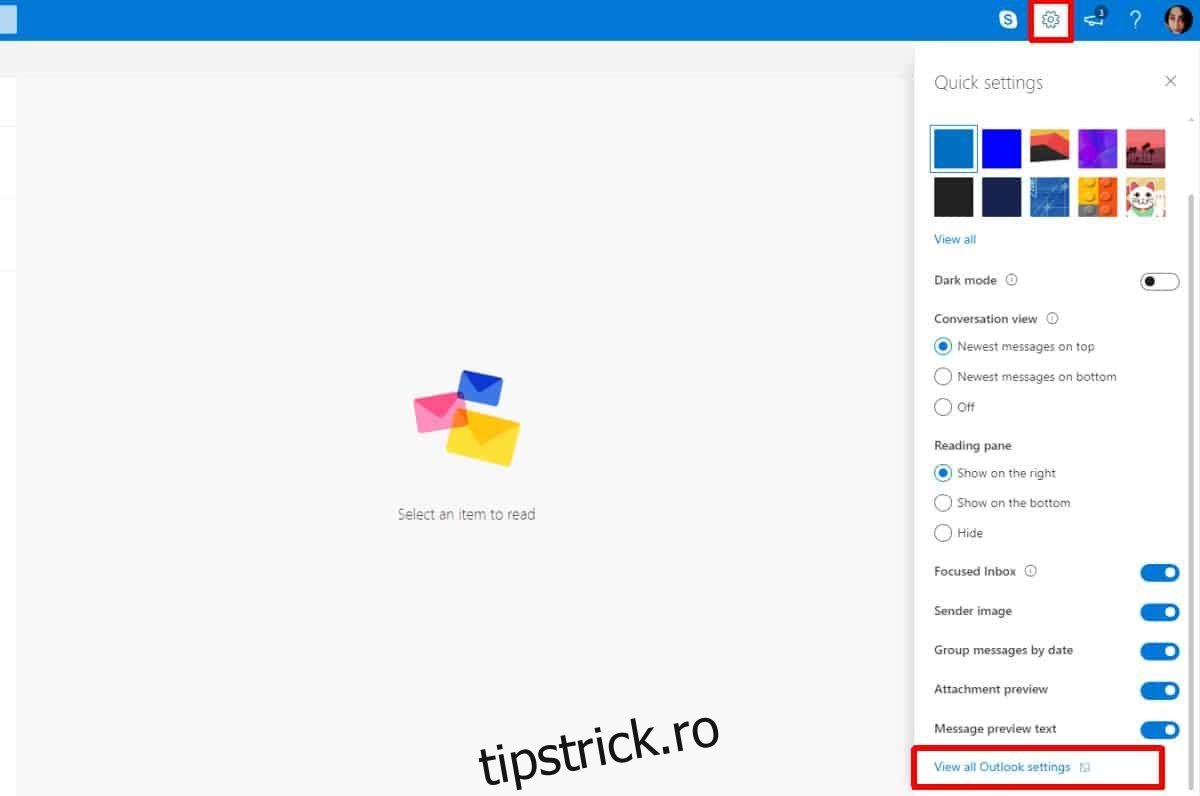This screenshot has width=1200, height=796.
Task: Choose the lucky cat theme thumbnail
Action: pos(1145,197)
